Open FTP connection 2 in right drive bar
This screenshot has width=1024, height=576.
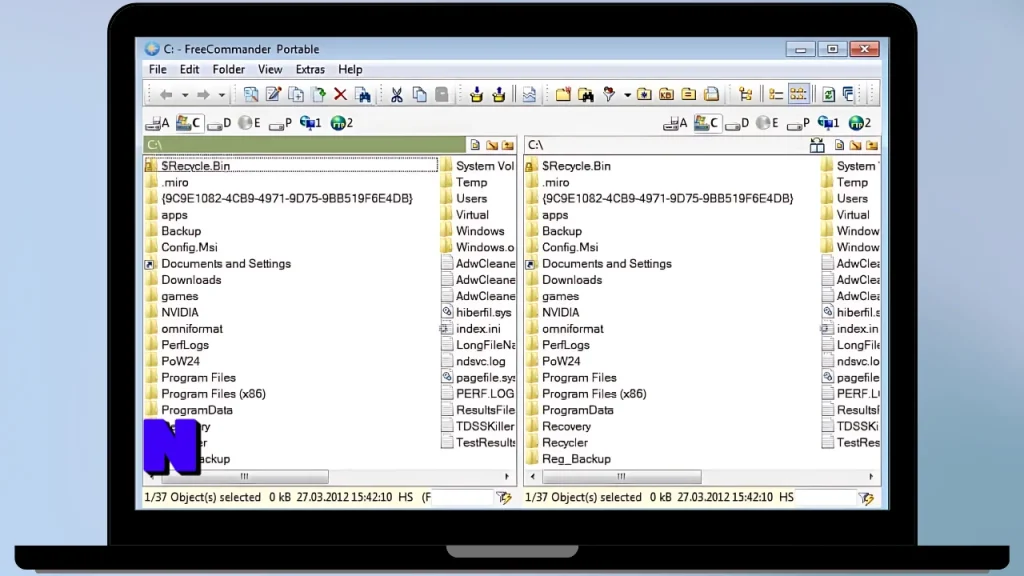pos(859,123)
